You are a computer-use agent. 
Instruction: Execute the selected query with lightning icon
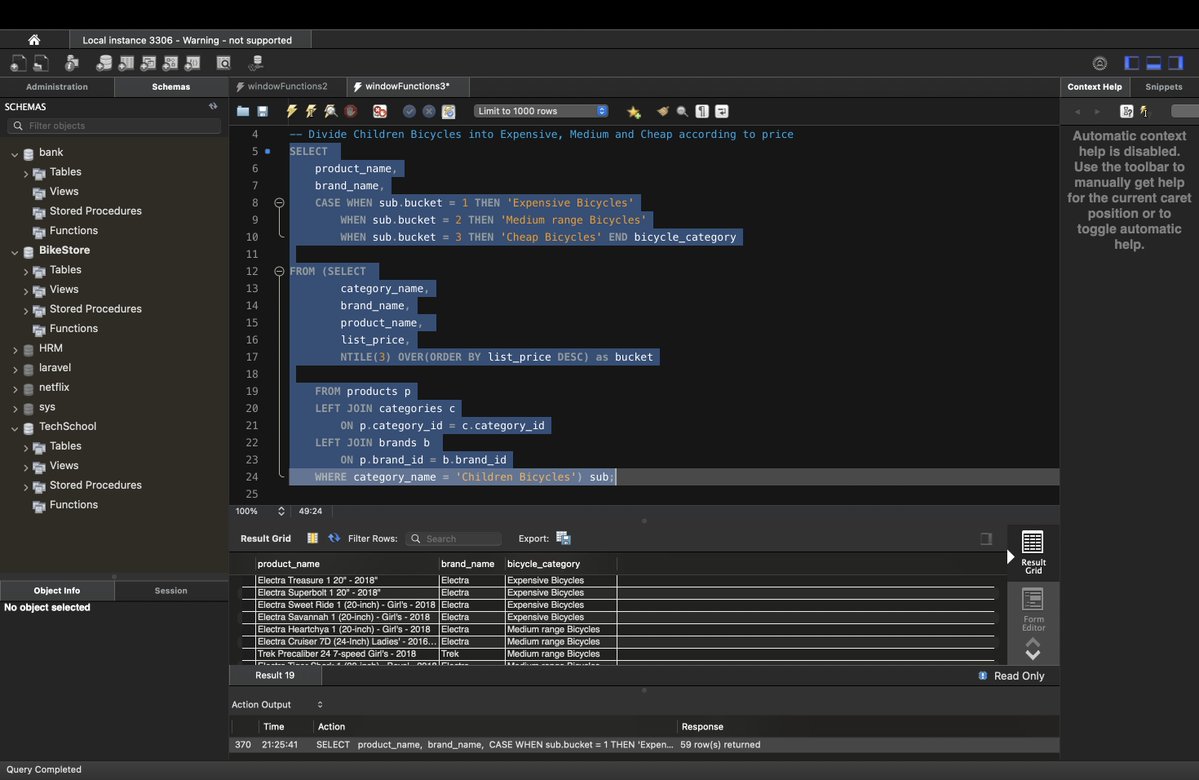click(x=291, y=112)
